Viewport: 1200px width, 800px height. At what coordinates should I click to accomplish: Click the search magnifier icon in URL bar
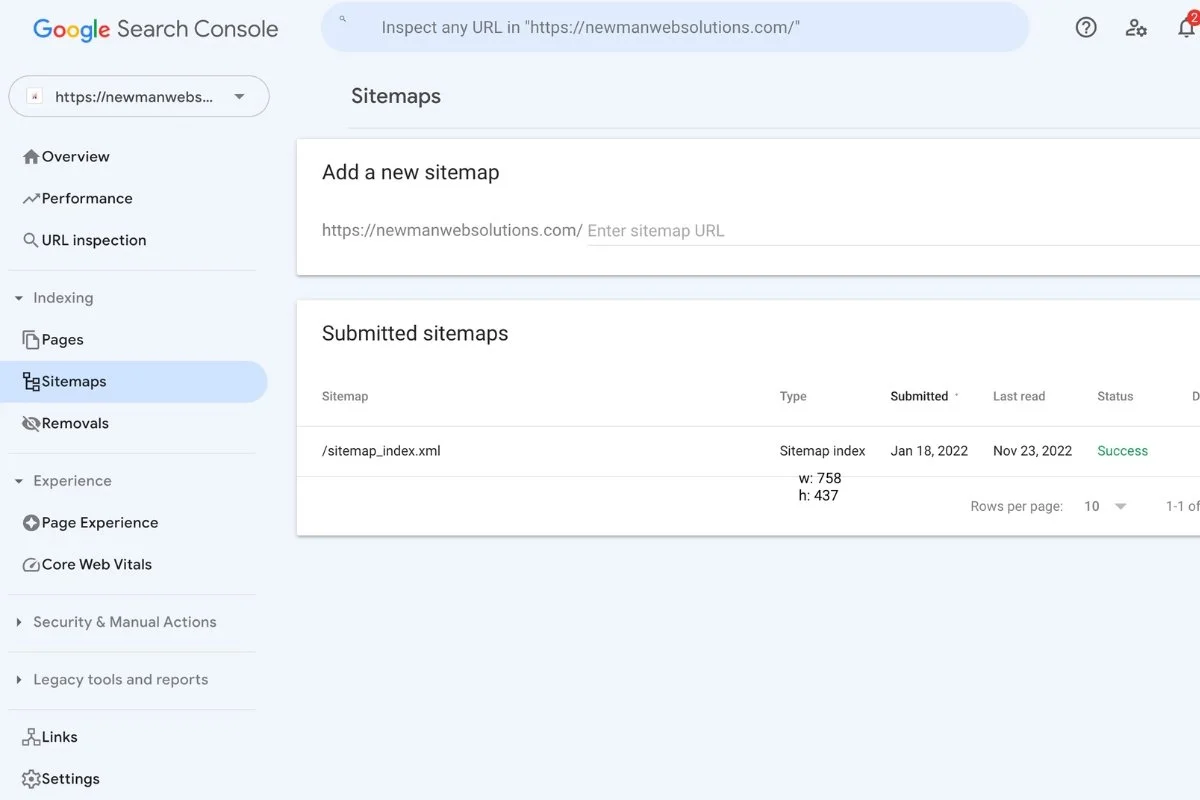[343, 19]
